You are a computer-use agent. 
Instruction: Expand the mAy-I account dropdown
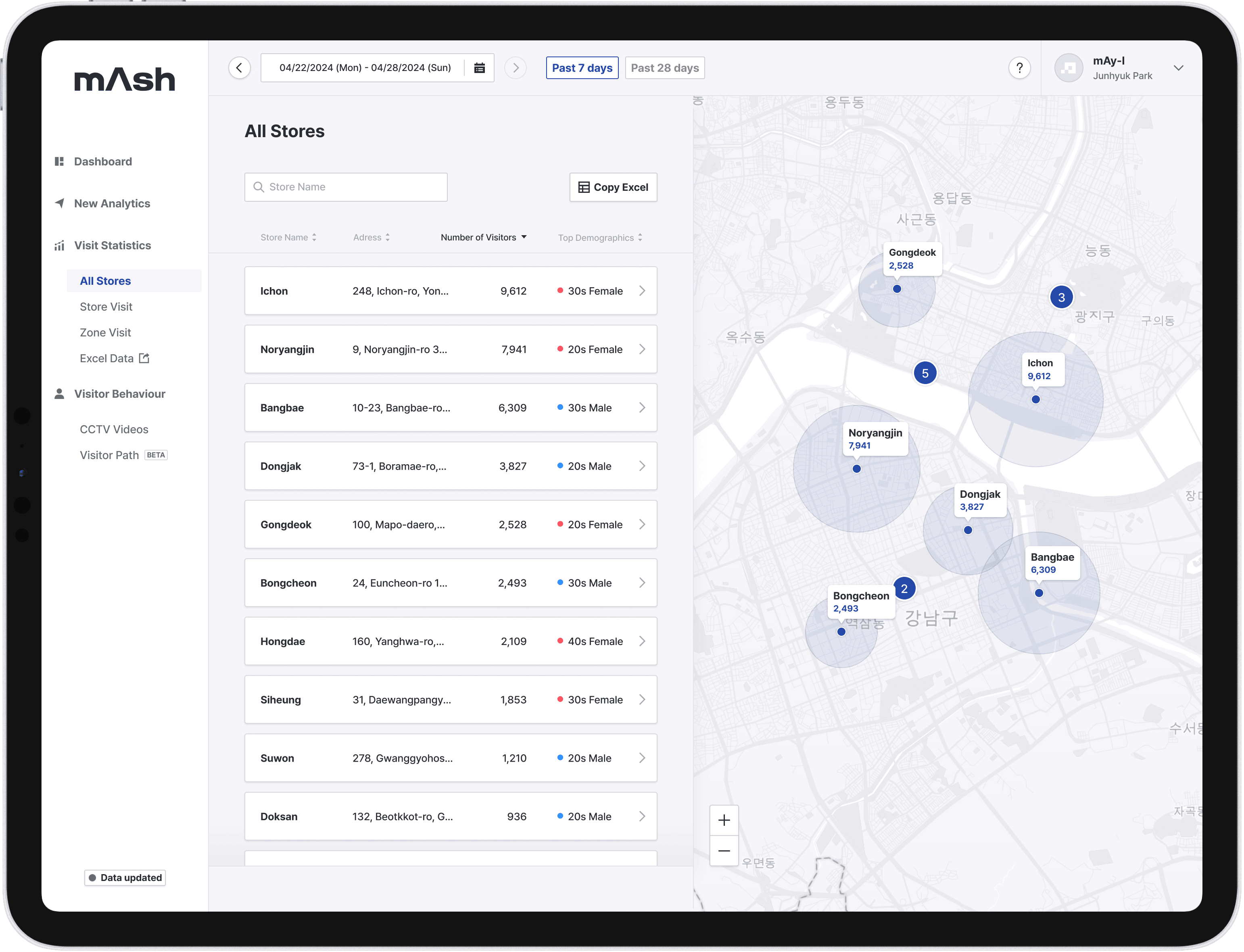[1179, 68]
